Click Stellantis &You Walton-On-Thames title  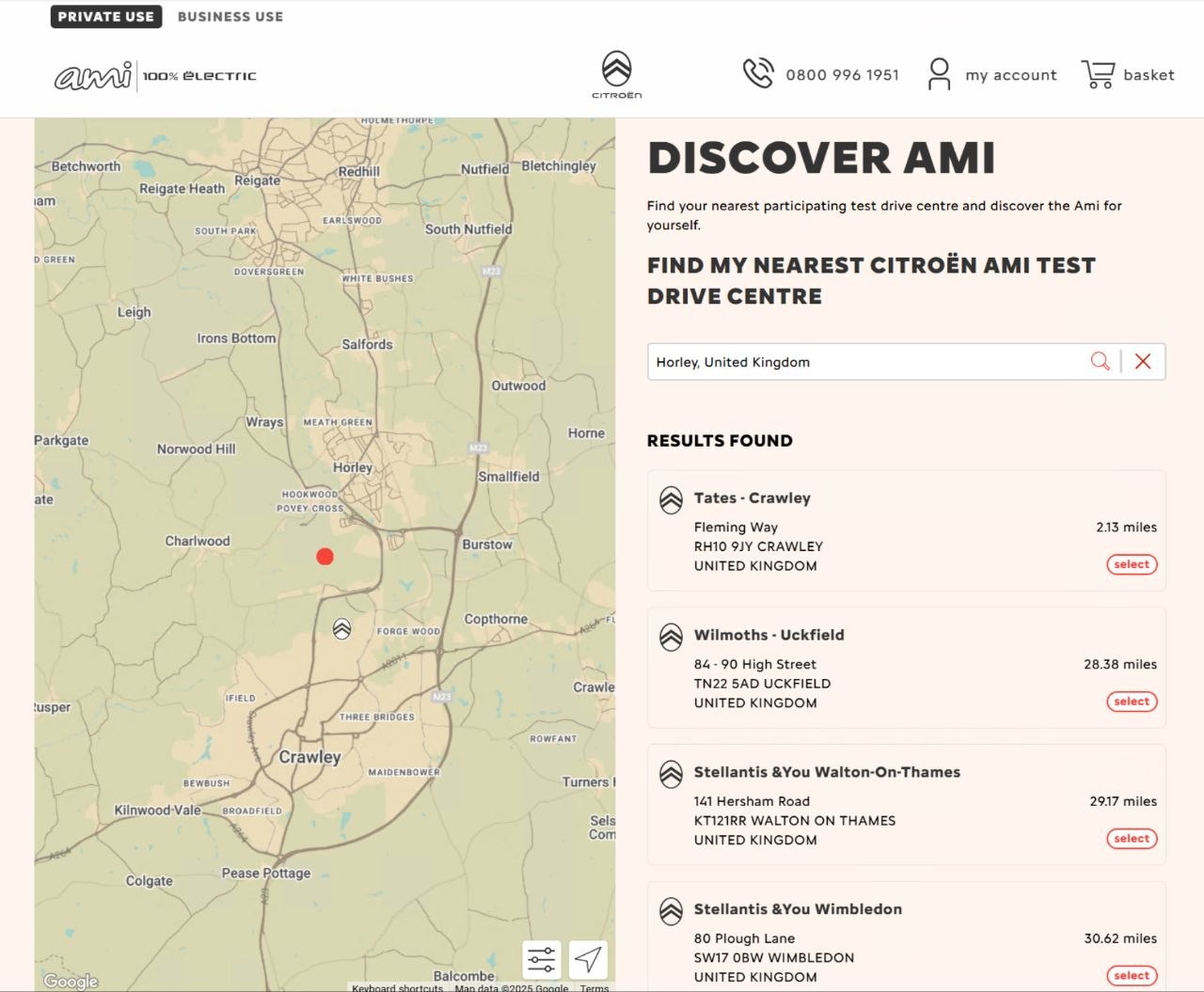coord(828,773)
